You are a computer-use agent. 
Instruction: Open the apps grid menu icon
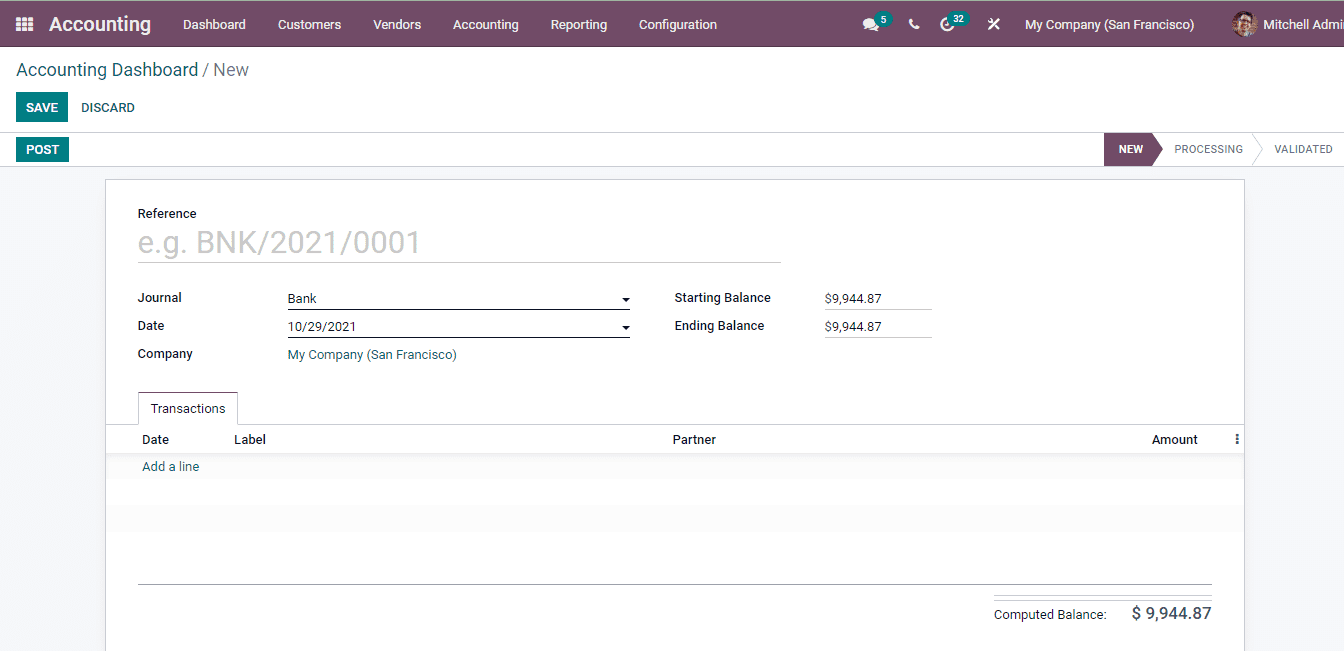coord(23,23)
